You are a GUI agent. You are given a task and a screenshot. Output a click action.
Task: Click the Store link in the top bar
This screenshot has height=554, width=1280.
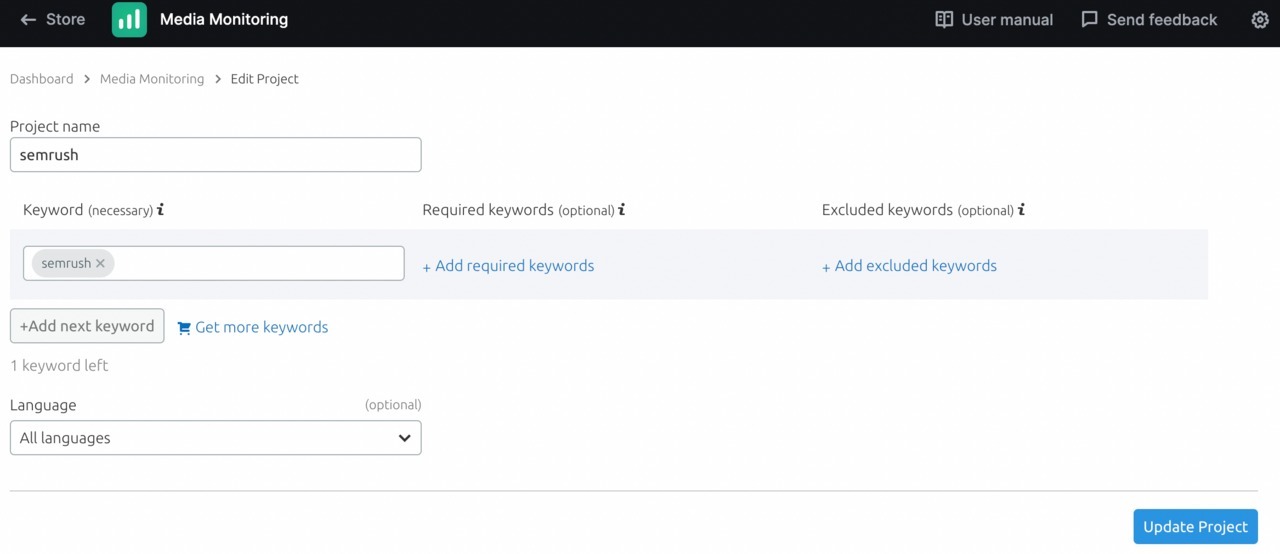pos(66,19)
